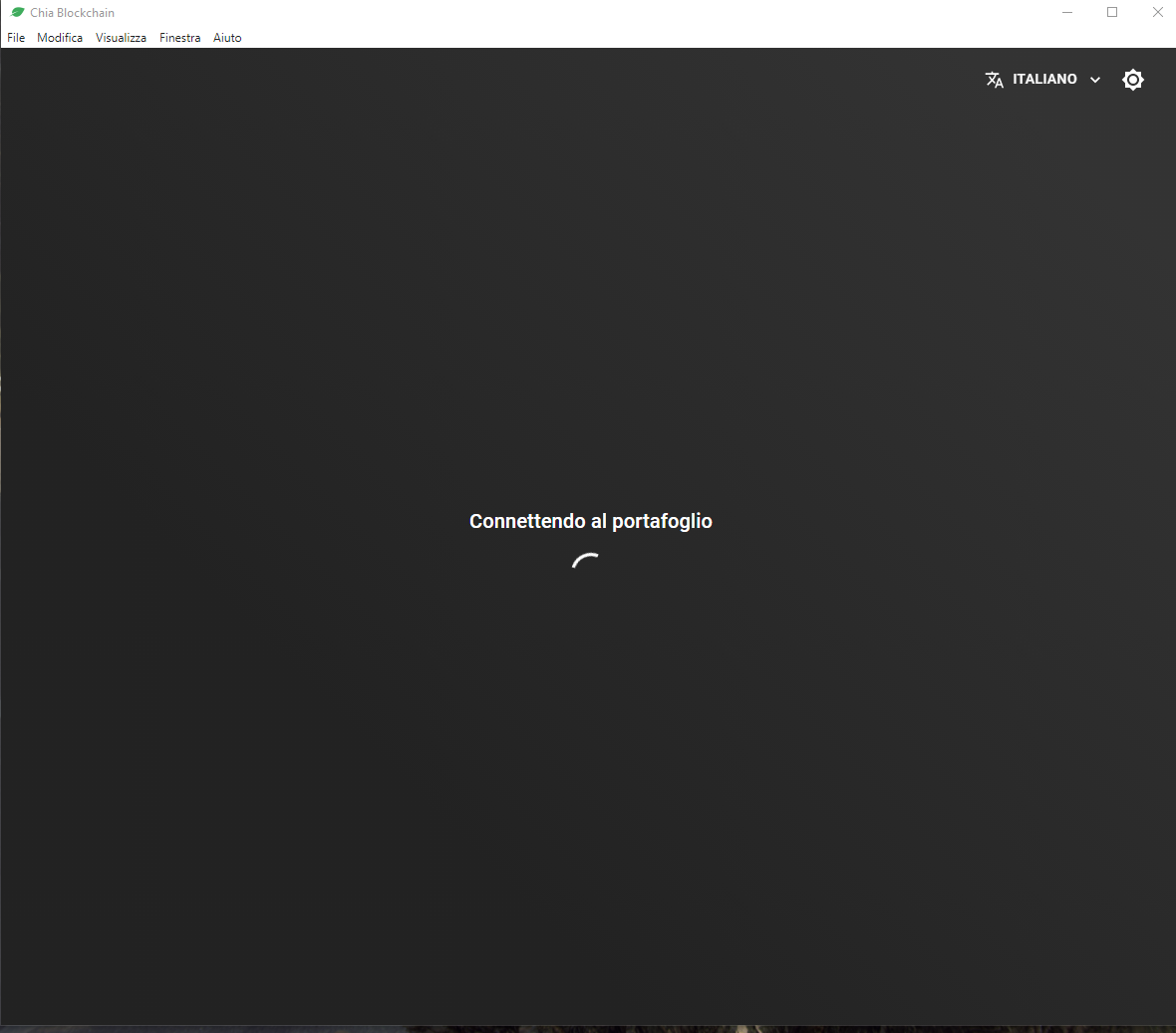Open the Visualizza menu
The width and height of the screenshot is (1176, 1033).
121,38
